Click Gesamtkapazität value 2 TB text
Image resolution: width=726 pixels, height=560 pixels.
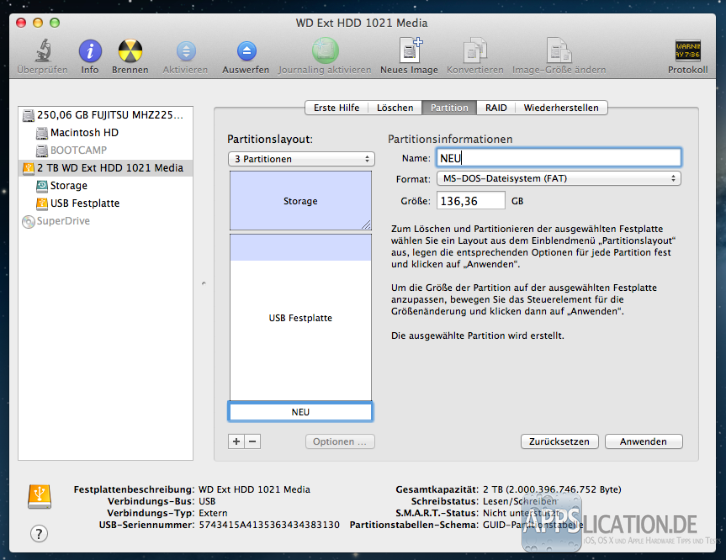[x=552, y=490]
